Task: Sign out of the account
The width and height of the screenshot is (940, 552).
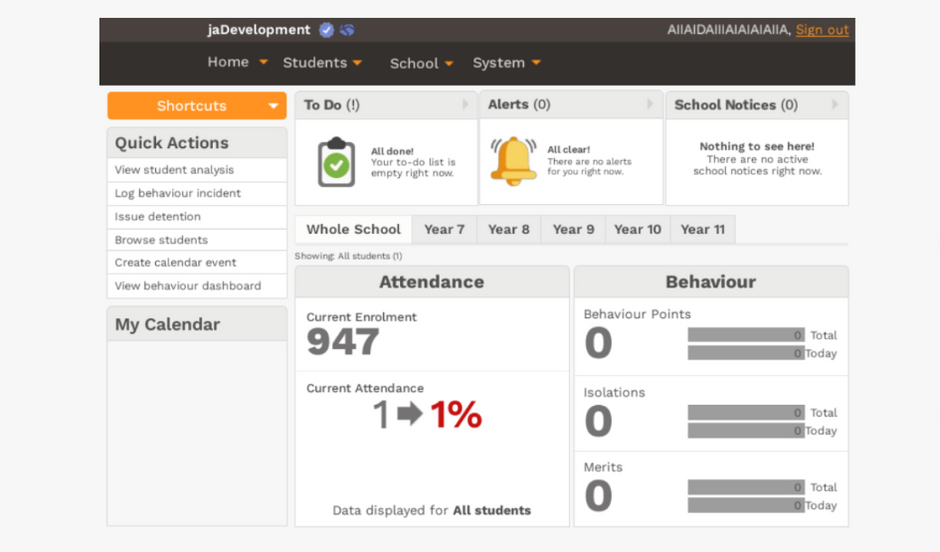Action: (x=822, y=30)
